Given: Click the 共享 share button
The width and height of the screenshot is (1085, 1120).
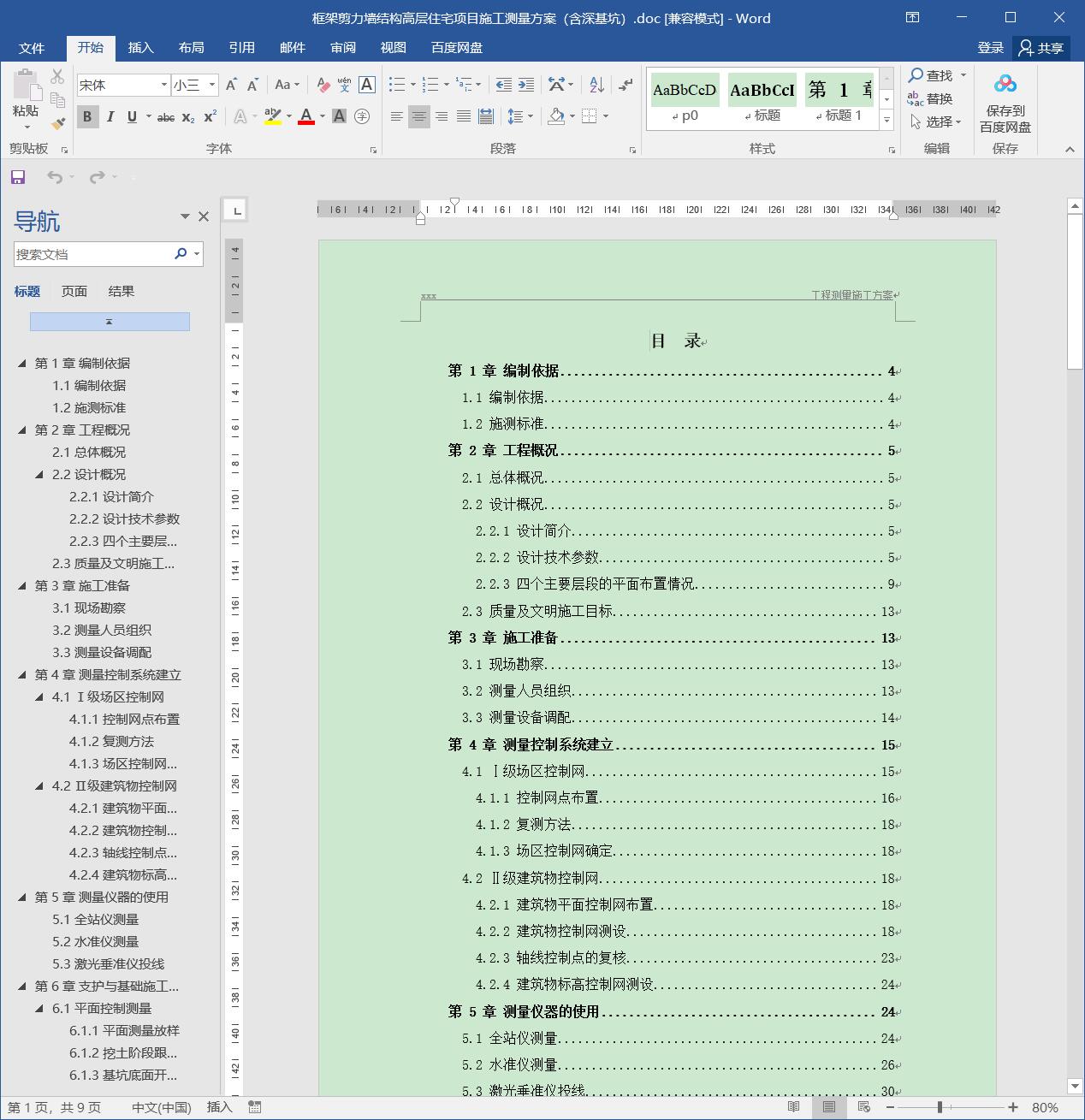Looking at the screenshot, I should (1041, 48).
